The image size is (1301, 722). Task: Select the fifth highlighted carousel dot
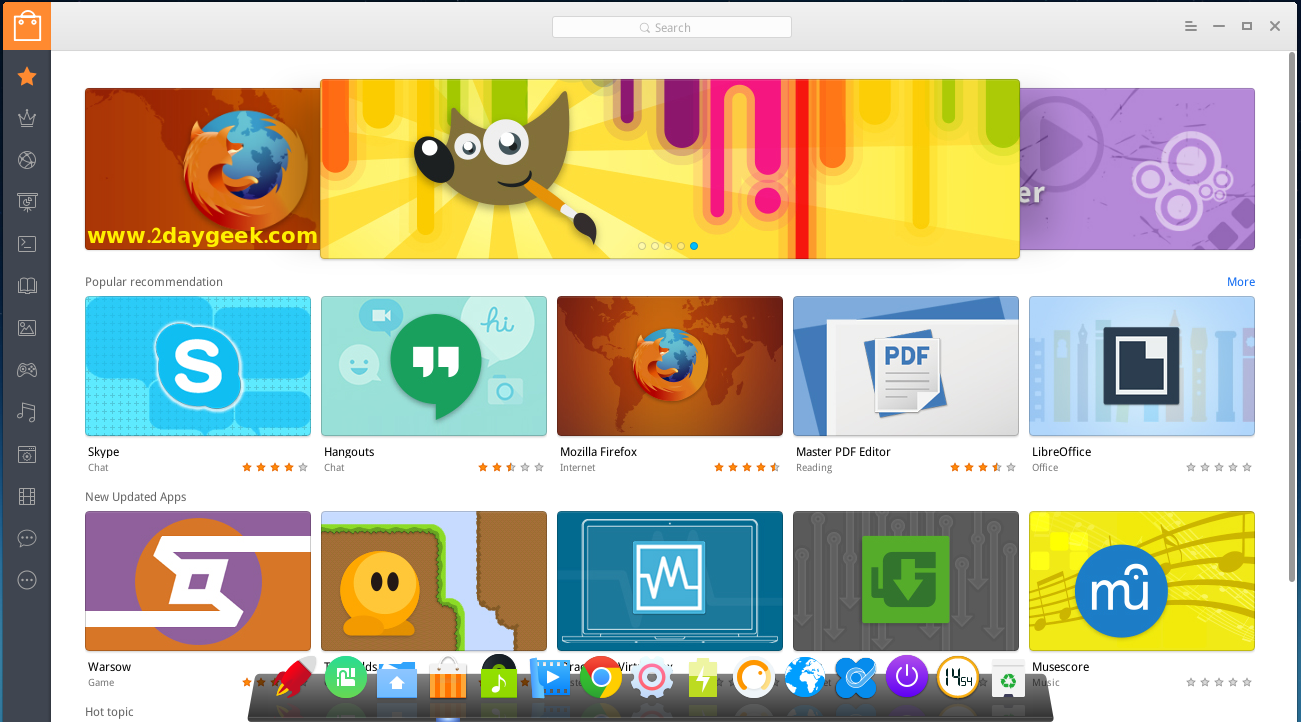(694, 245)
